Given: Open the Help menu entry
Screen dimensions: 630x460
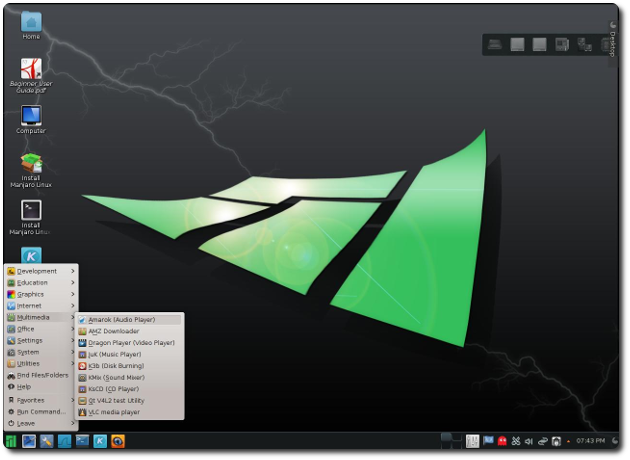Looking at the screenshot, I should 41,387.
